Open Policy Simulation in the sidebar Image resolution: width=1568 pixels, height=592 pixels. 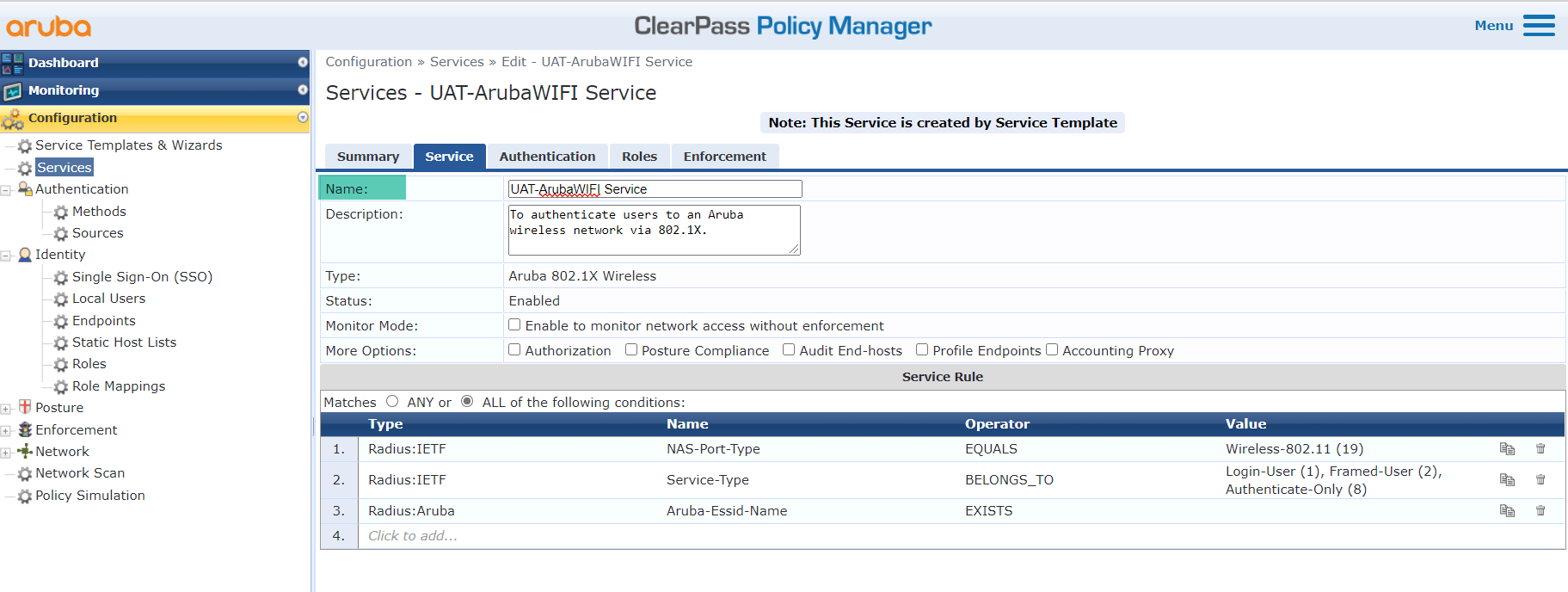pyautogui.click(x=90, y=496)
